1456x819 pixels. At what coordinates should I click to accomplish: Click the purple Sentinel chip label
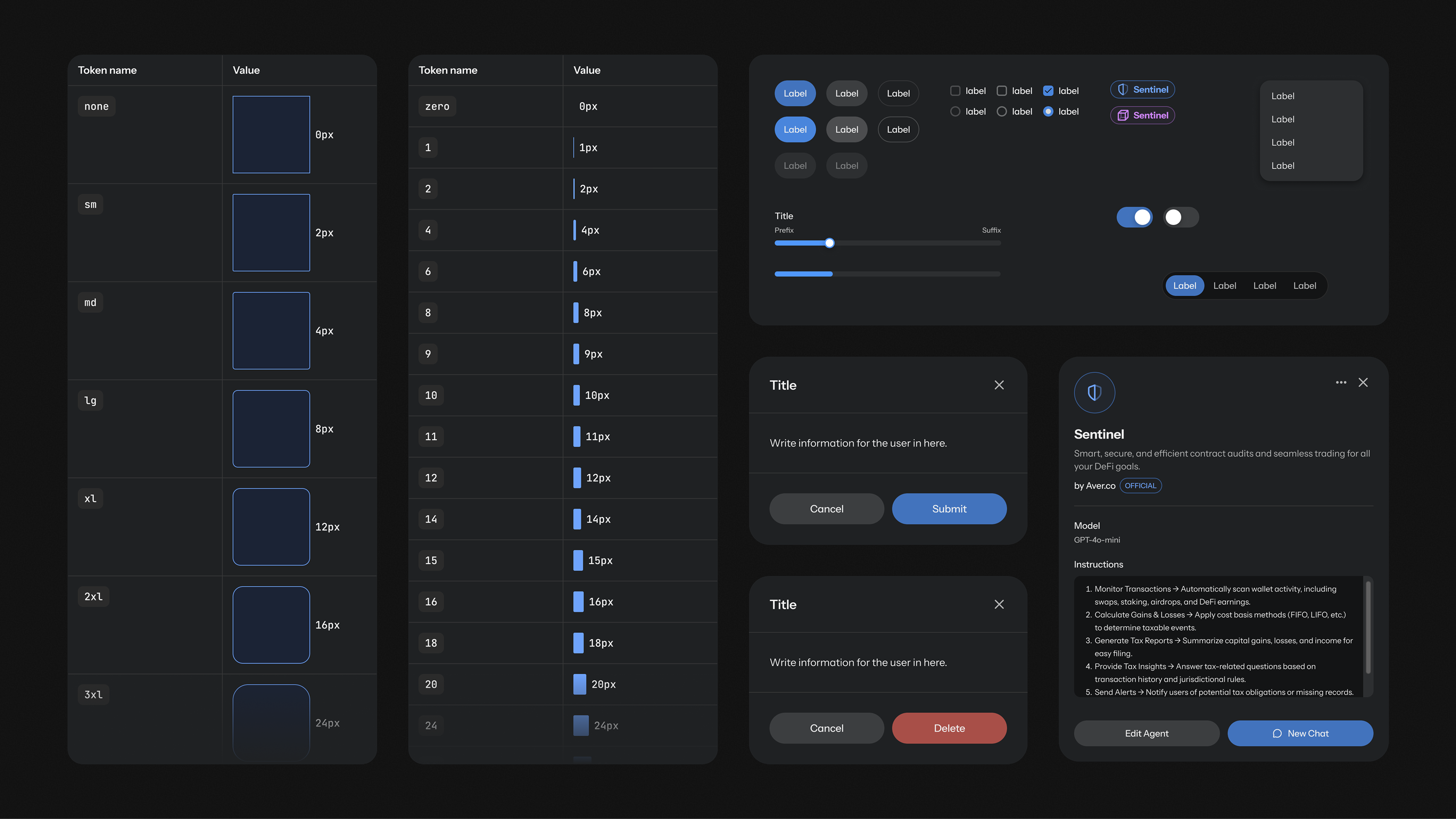1150,115
